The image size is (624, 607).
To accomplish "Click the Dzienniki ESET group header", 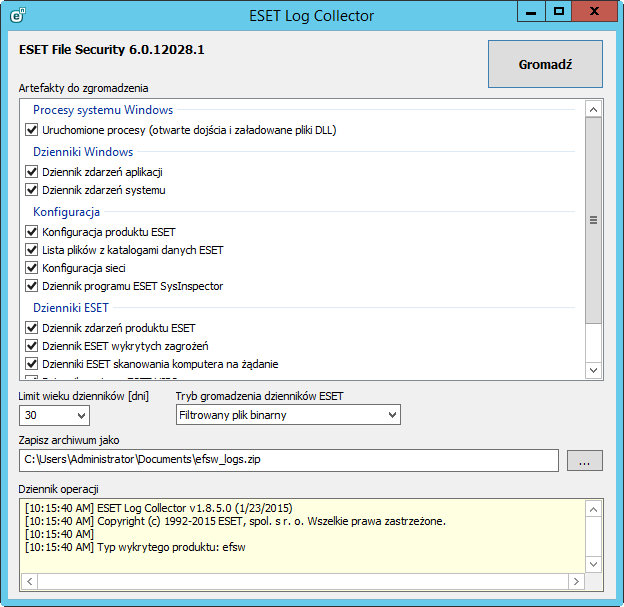I will tap(71, 307).
